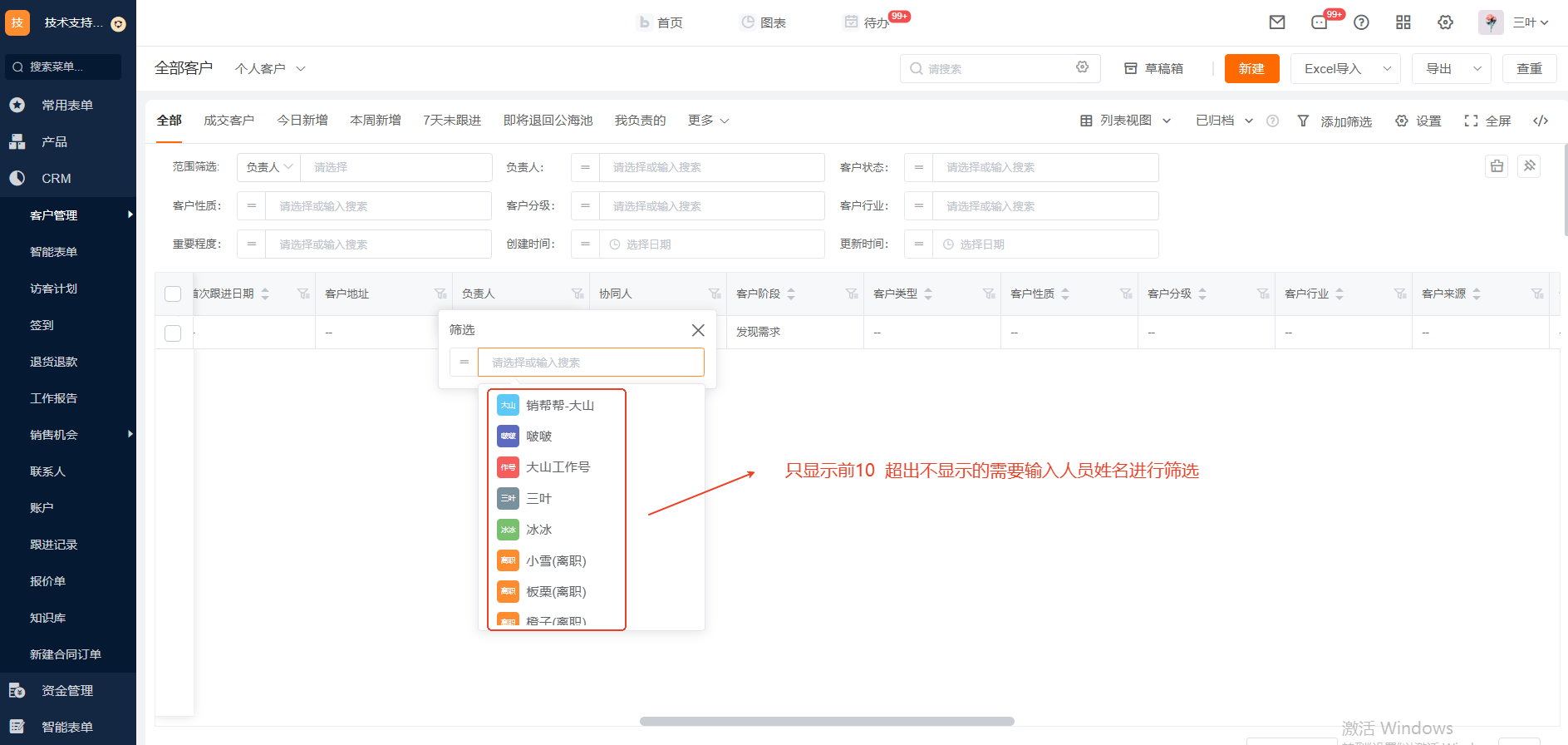This screenshot has height=745, width=1568.
Task: Click the horizontal scrollbar below the table
Action: 827,721
